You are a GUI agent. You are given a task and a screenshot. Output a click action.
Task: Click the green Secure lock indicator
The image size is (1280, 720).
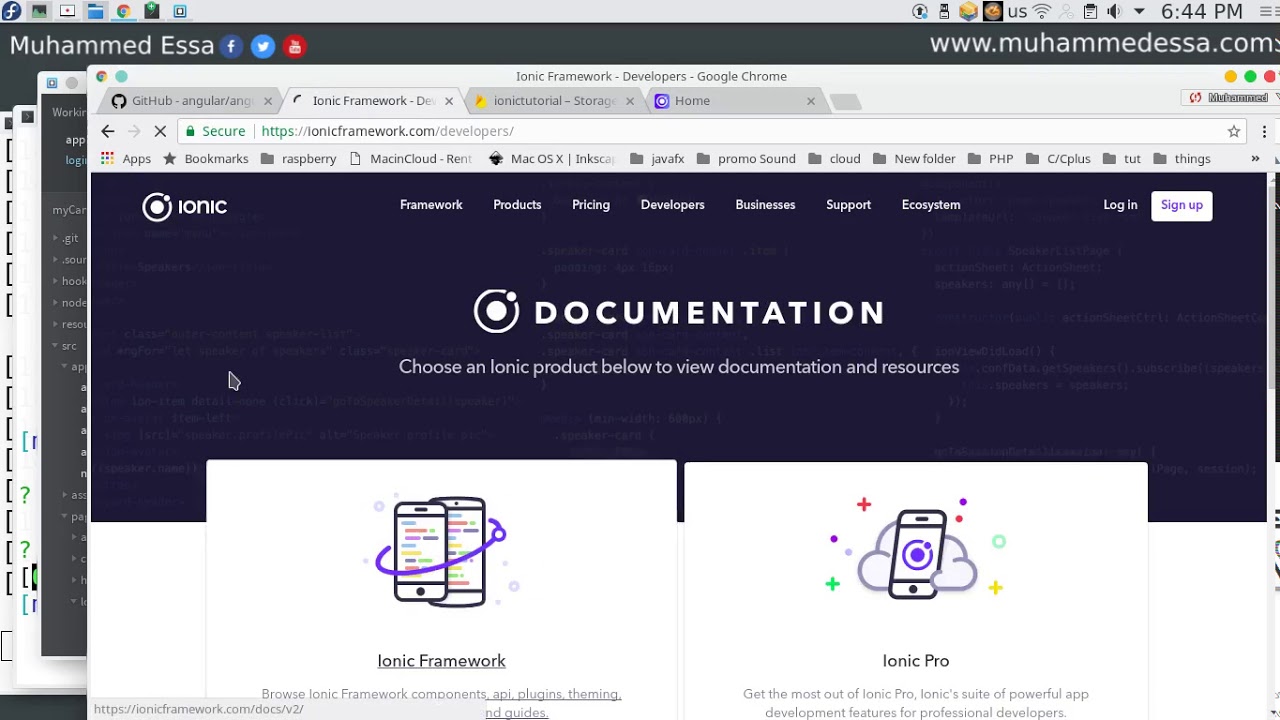[x=215, y=131]
